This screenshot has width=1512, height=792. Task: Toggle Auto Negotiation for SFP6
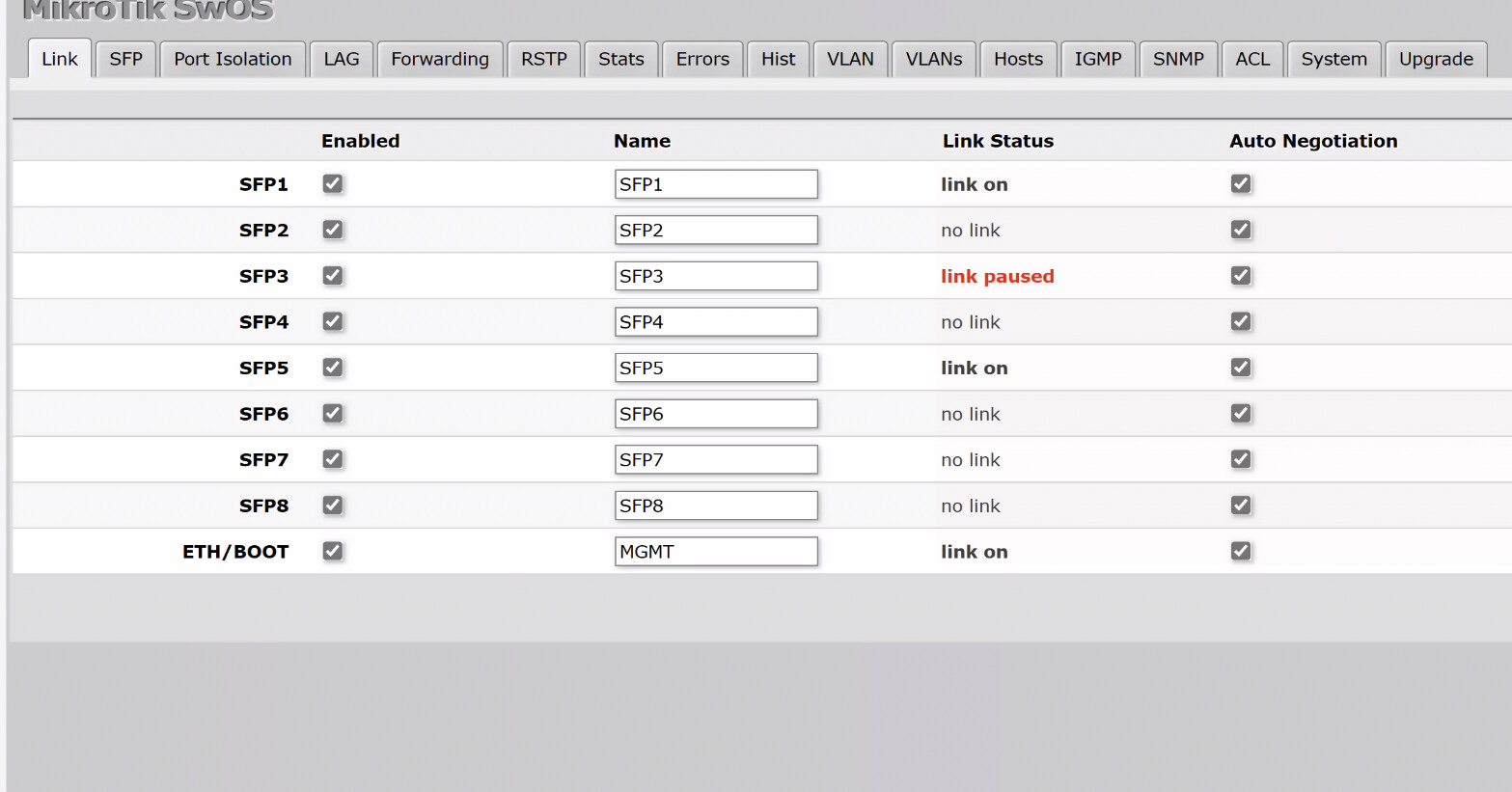[1241, 413]
